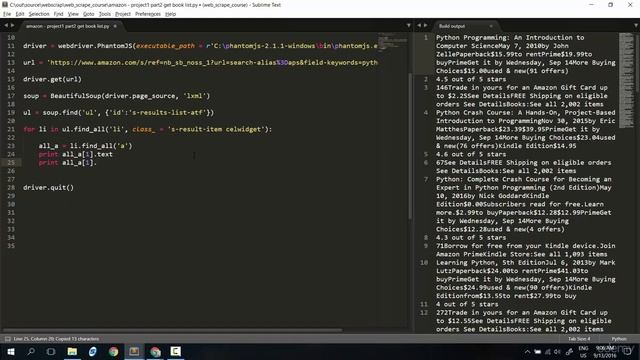Change Python syntax in status bar
Viewport: 640px width, 360px height.
(x=619, y=339)
